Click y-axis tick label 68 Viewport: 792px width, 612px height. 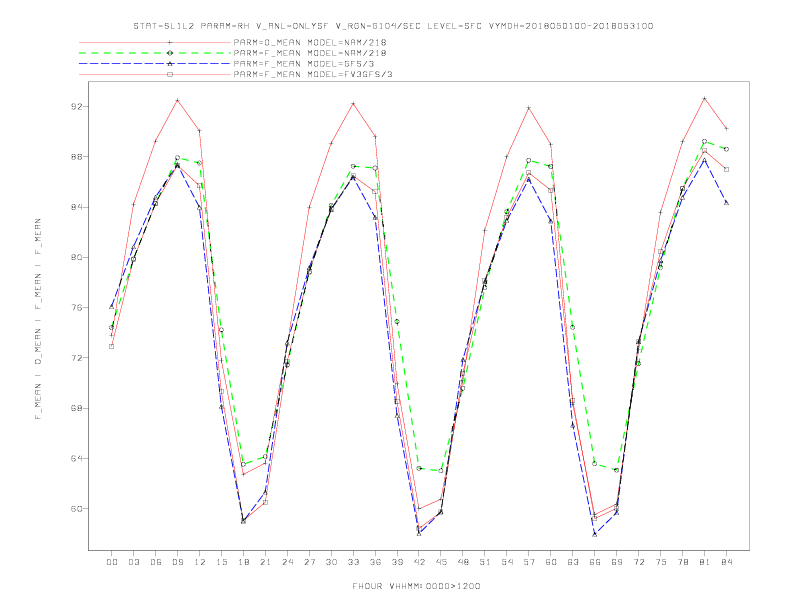[75, 408]
